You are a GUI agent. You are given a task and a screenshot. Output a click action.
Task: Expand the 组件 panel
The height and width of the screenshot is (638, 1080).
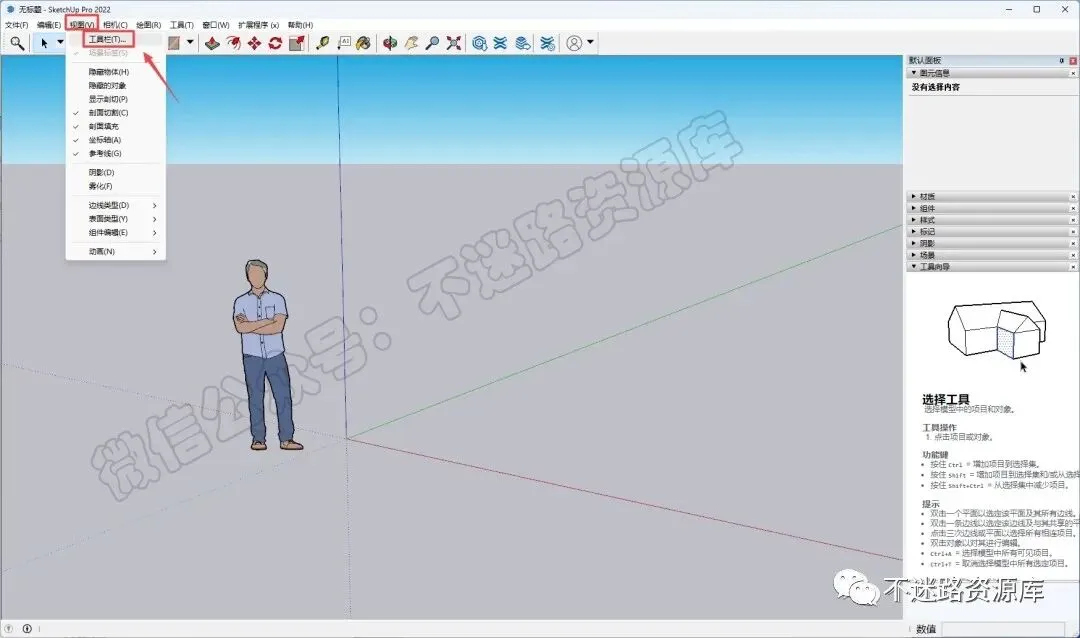914,208
